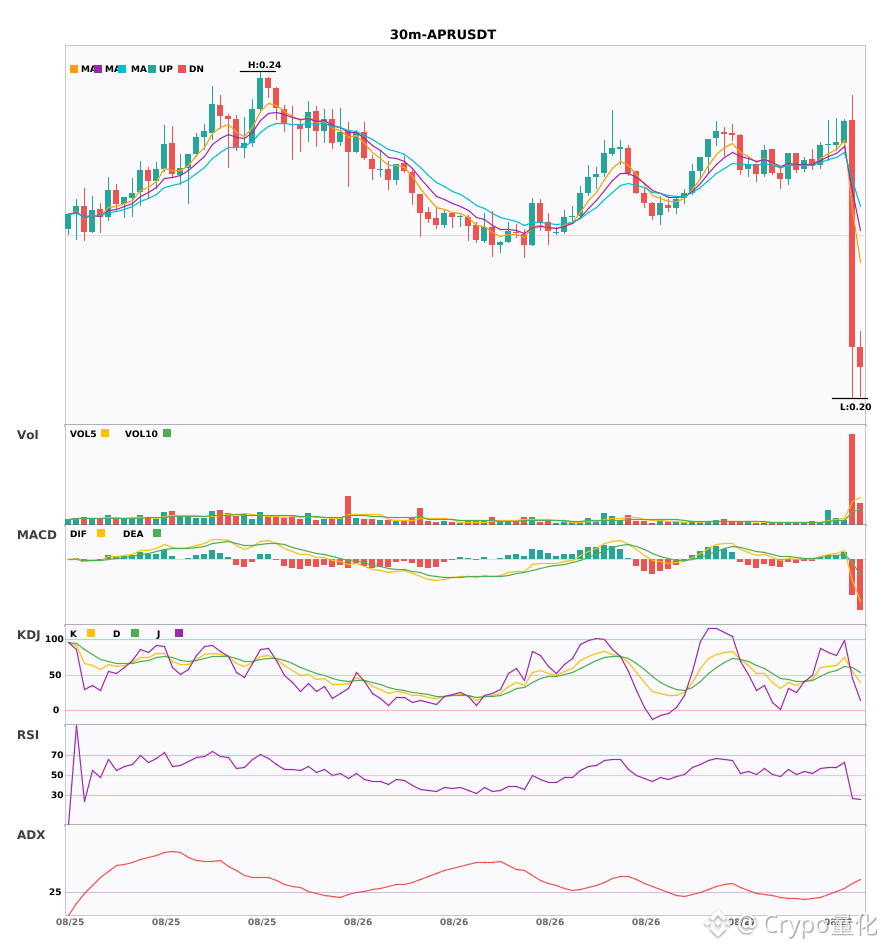Select the KDJ panel label
885x950 pixels.
pos(28,635)
